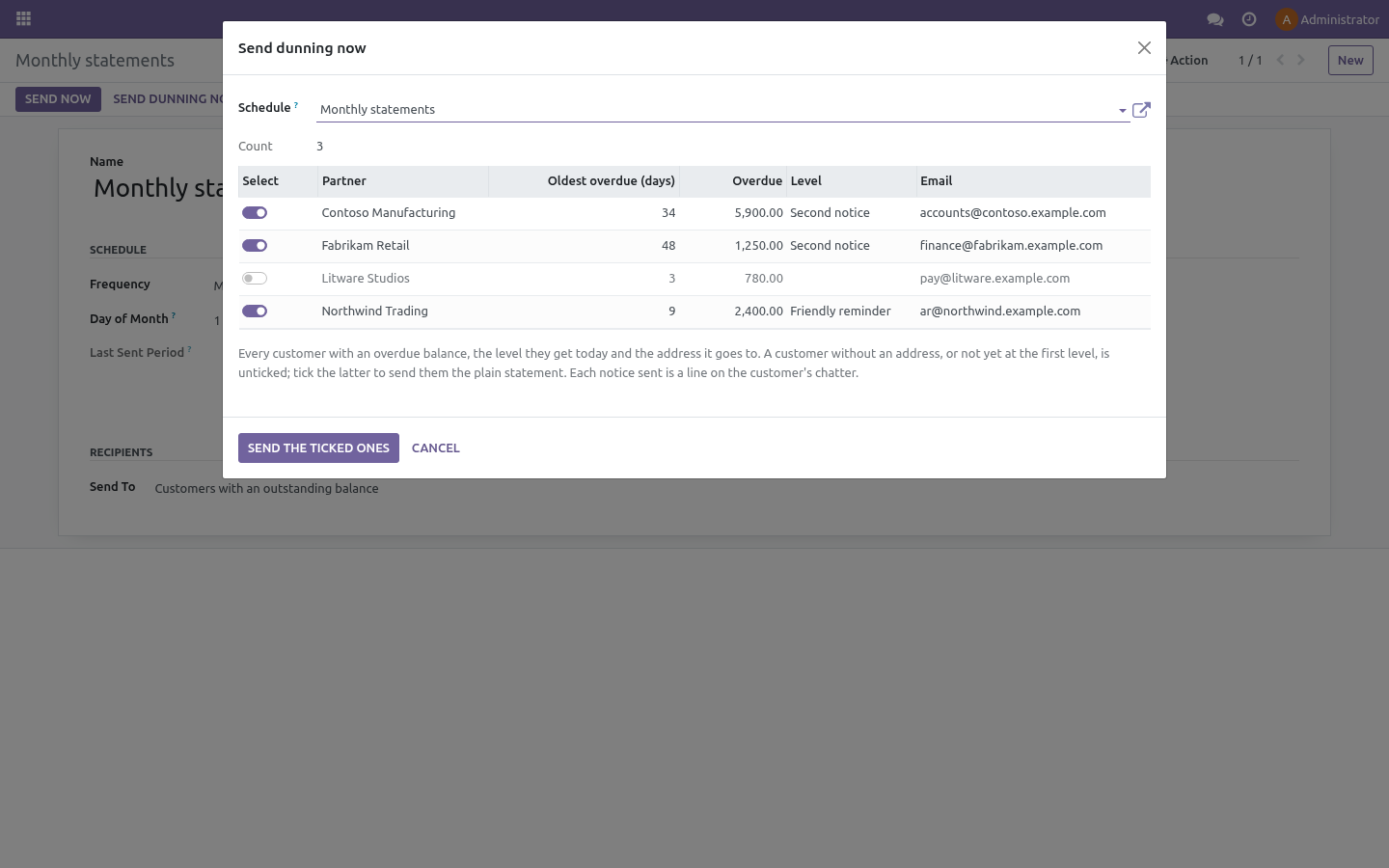1389x868 pixels.
Task: Toggle selection for Northwind Trading
Action: click(255, 312)
